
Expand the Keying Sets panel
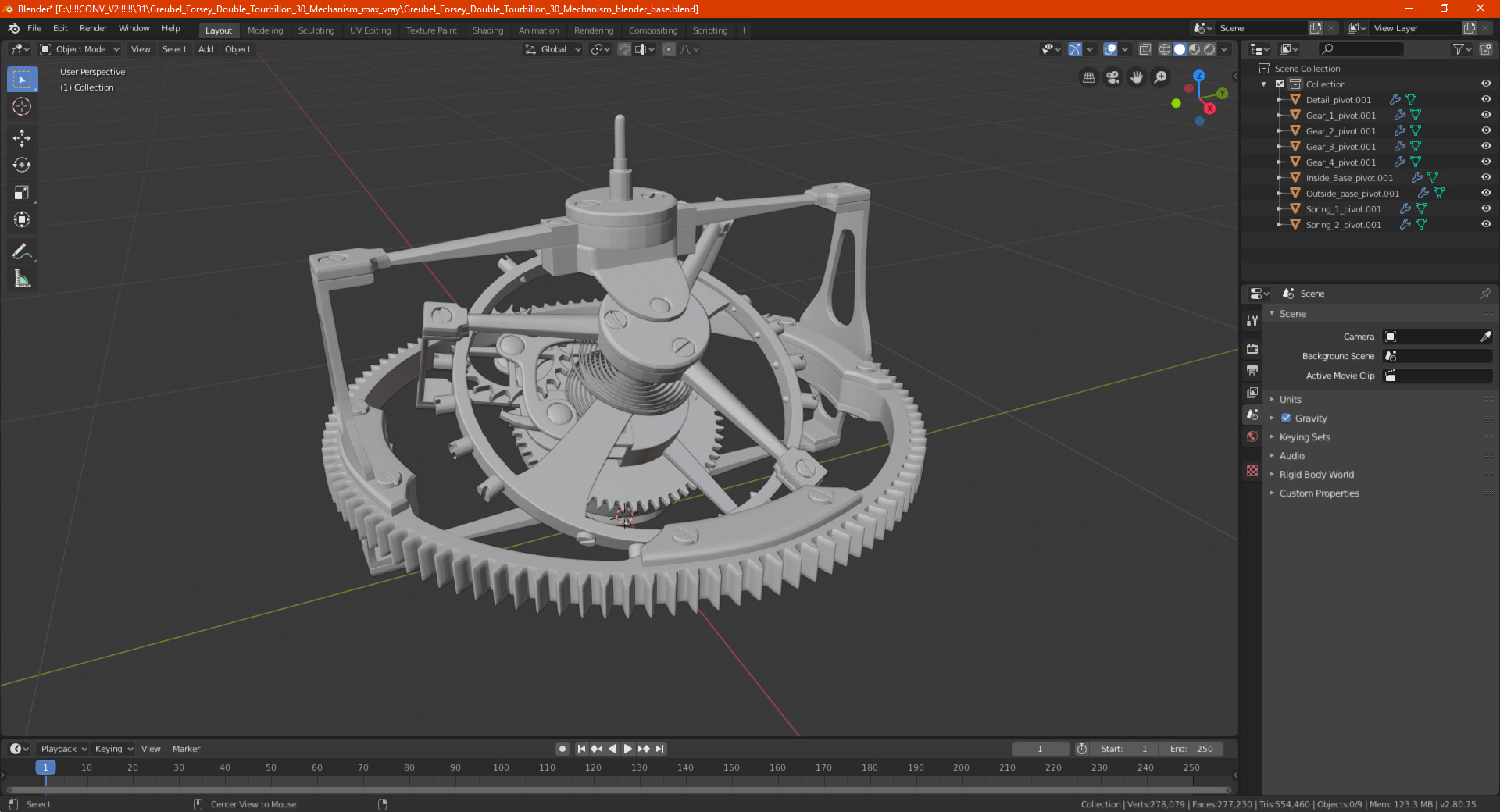(1305, 436)
